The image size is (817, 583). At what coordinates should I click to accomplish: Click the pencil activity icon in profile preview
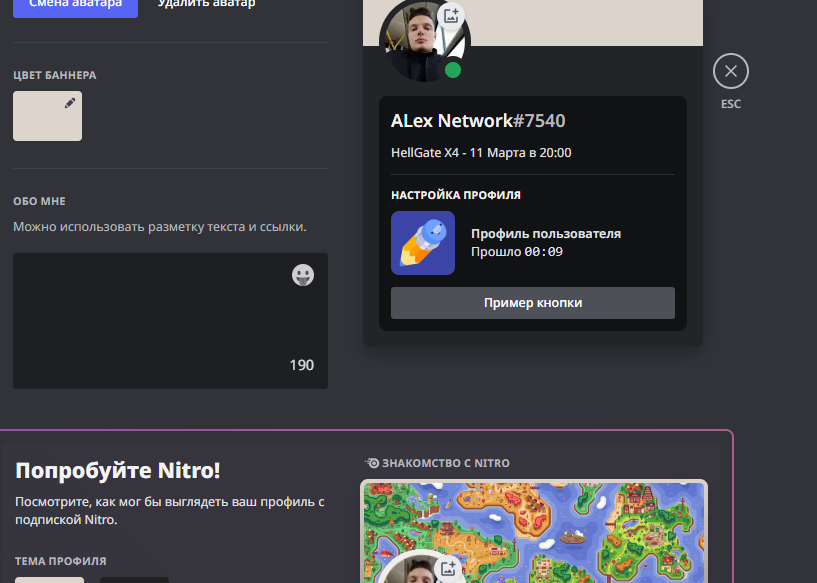click(x=423, y=243)
